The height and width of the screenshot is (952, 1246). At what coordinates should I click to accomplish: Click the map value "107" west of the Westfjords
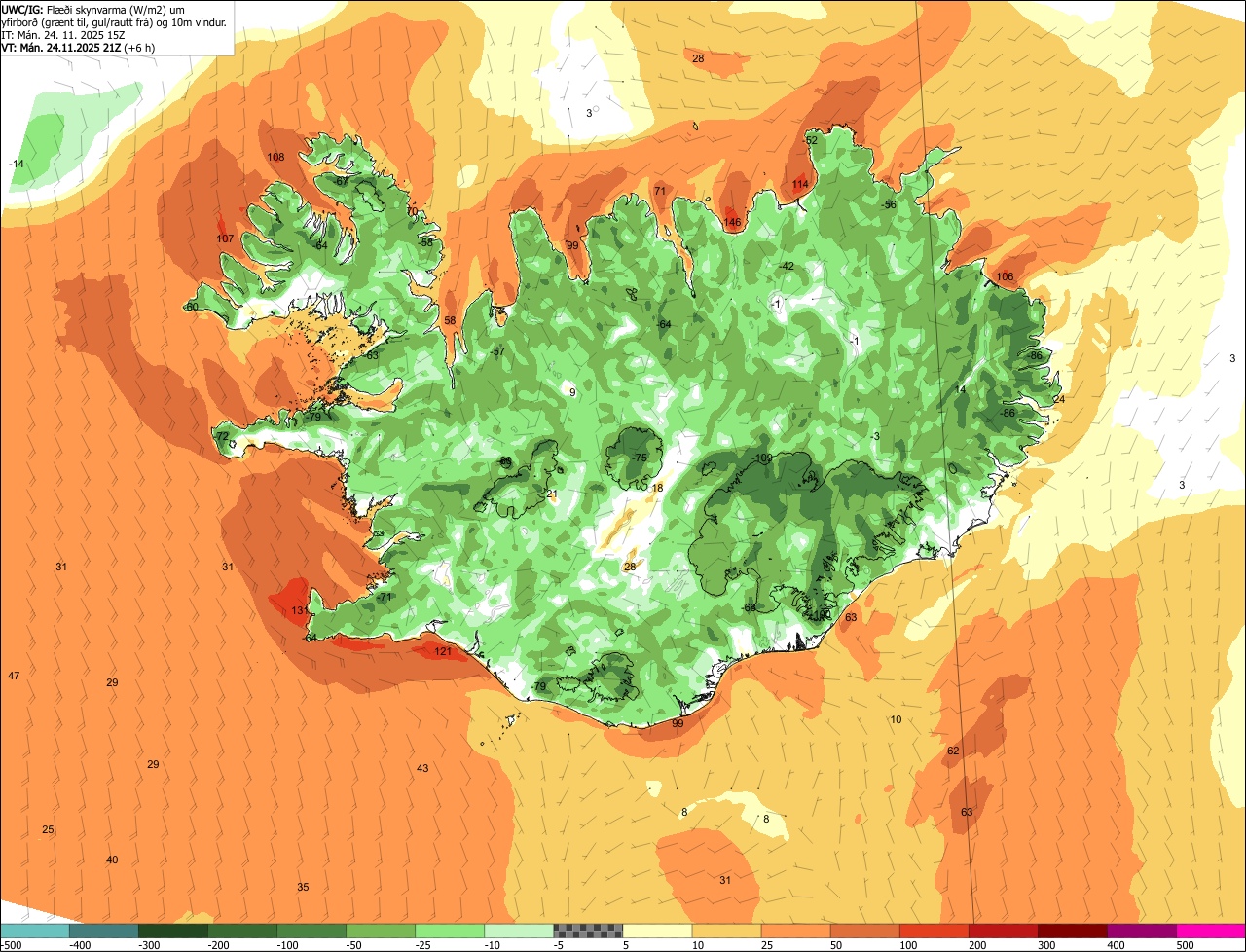coord(225,239)
